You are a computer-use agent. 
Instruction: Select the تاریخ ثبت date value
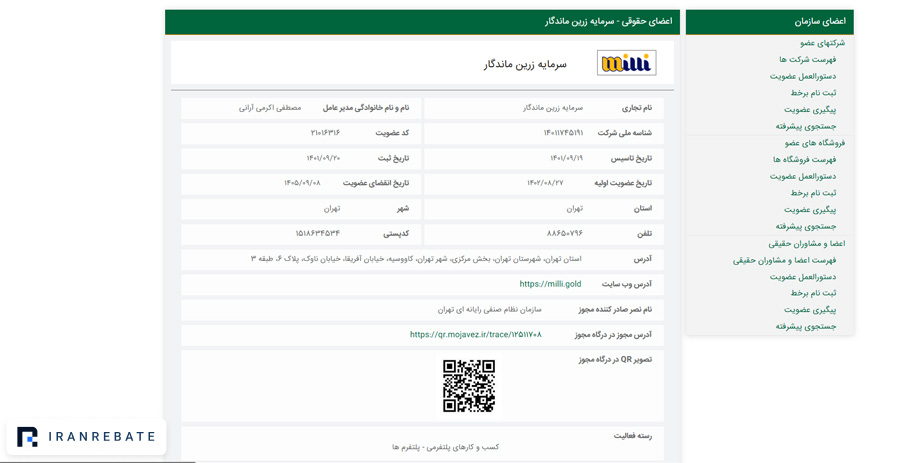323,158
